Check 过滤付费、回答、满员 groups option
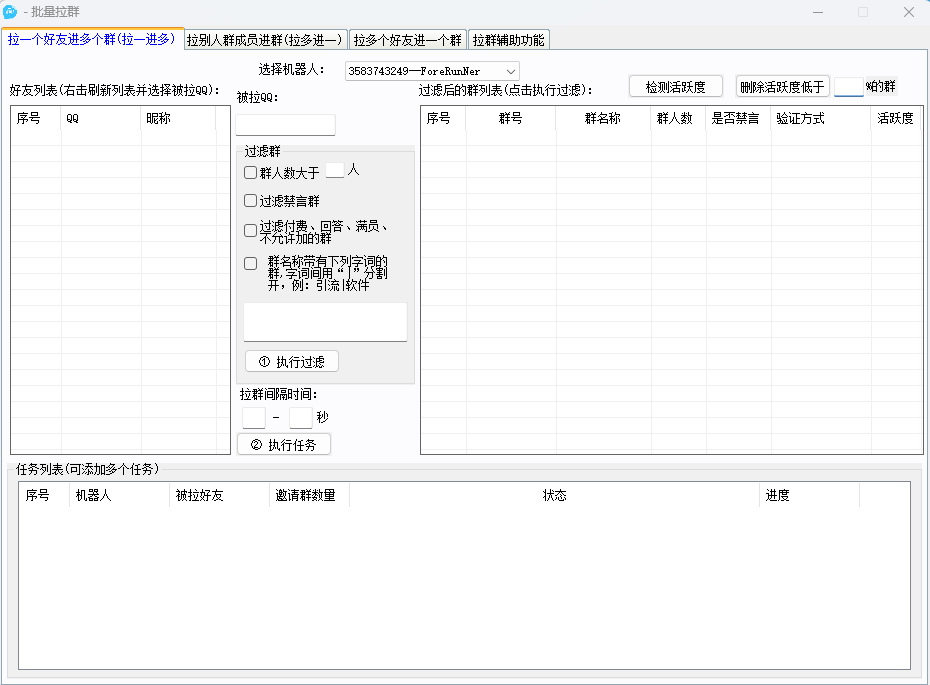The image size is (930, 685). click(251, 231)
